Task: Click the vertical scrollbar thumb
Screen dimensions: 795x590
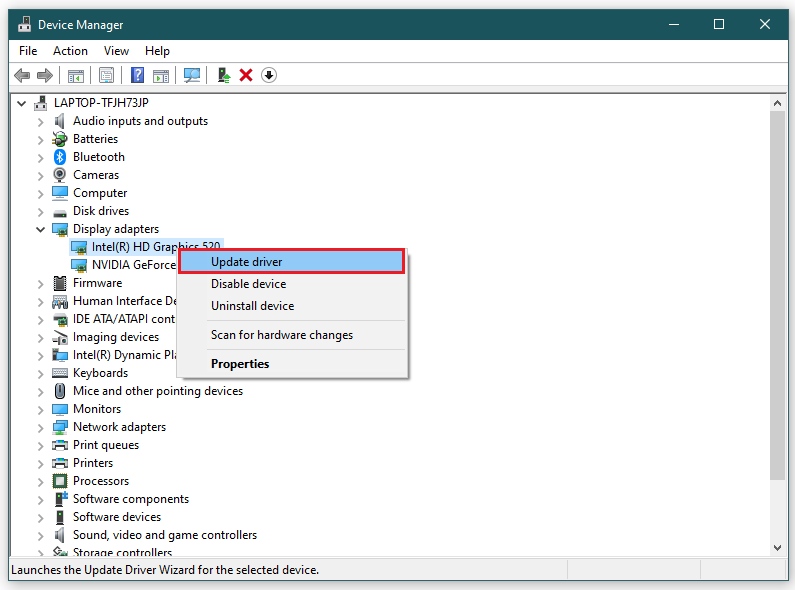Action: (777, 296)
